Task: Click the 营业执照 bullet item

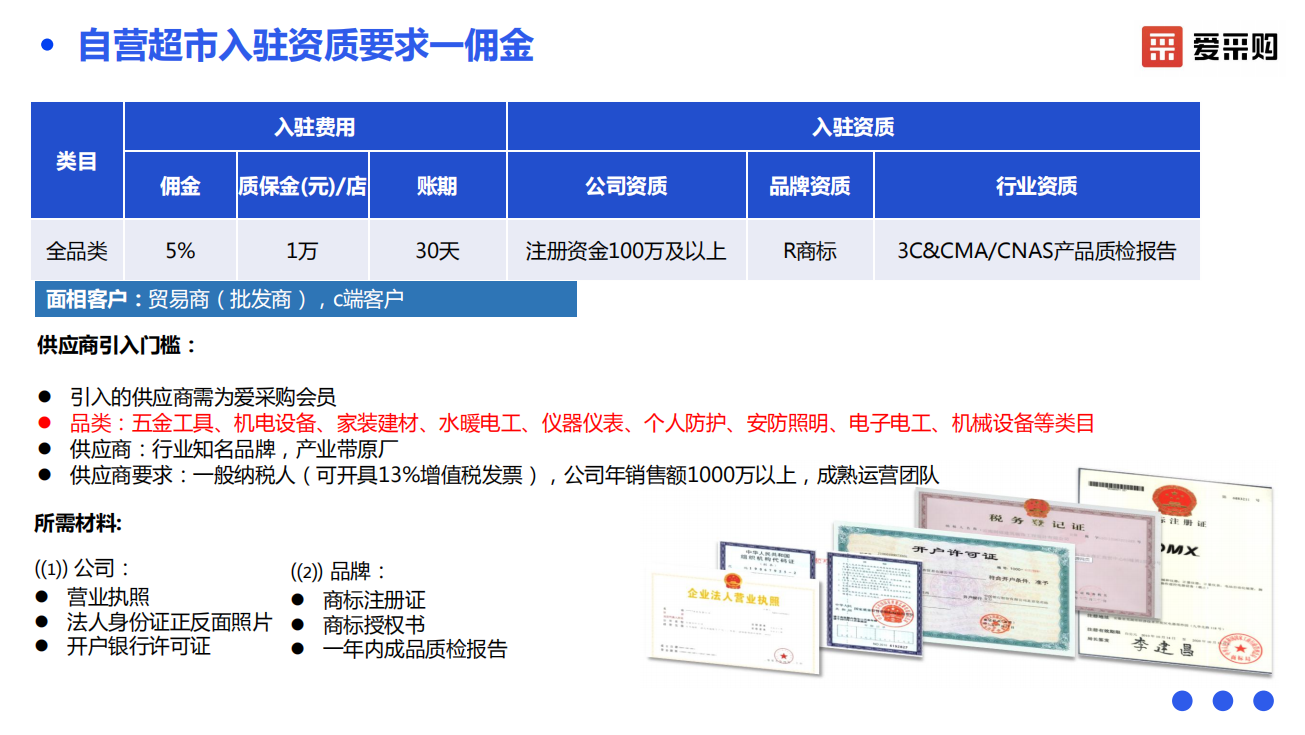Action: pos(108,597)
